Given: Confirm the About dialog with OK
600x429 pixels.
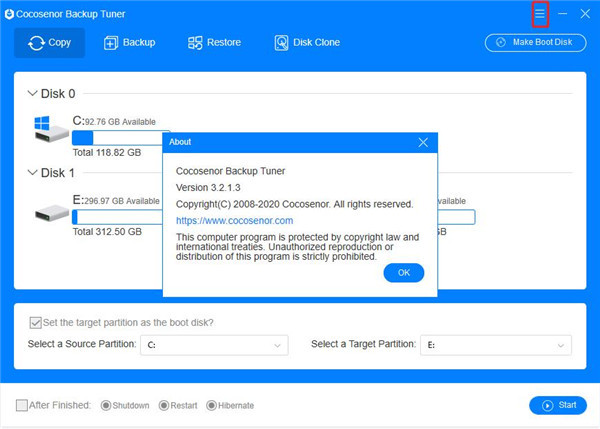Looking at the screenshot, I should [x=404, y=273].
